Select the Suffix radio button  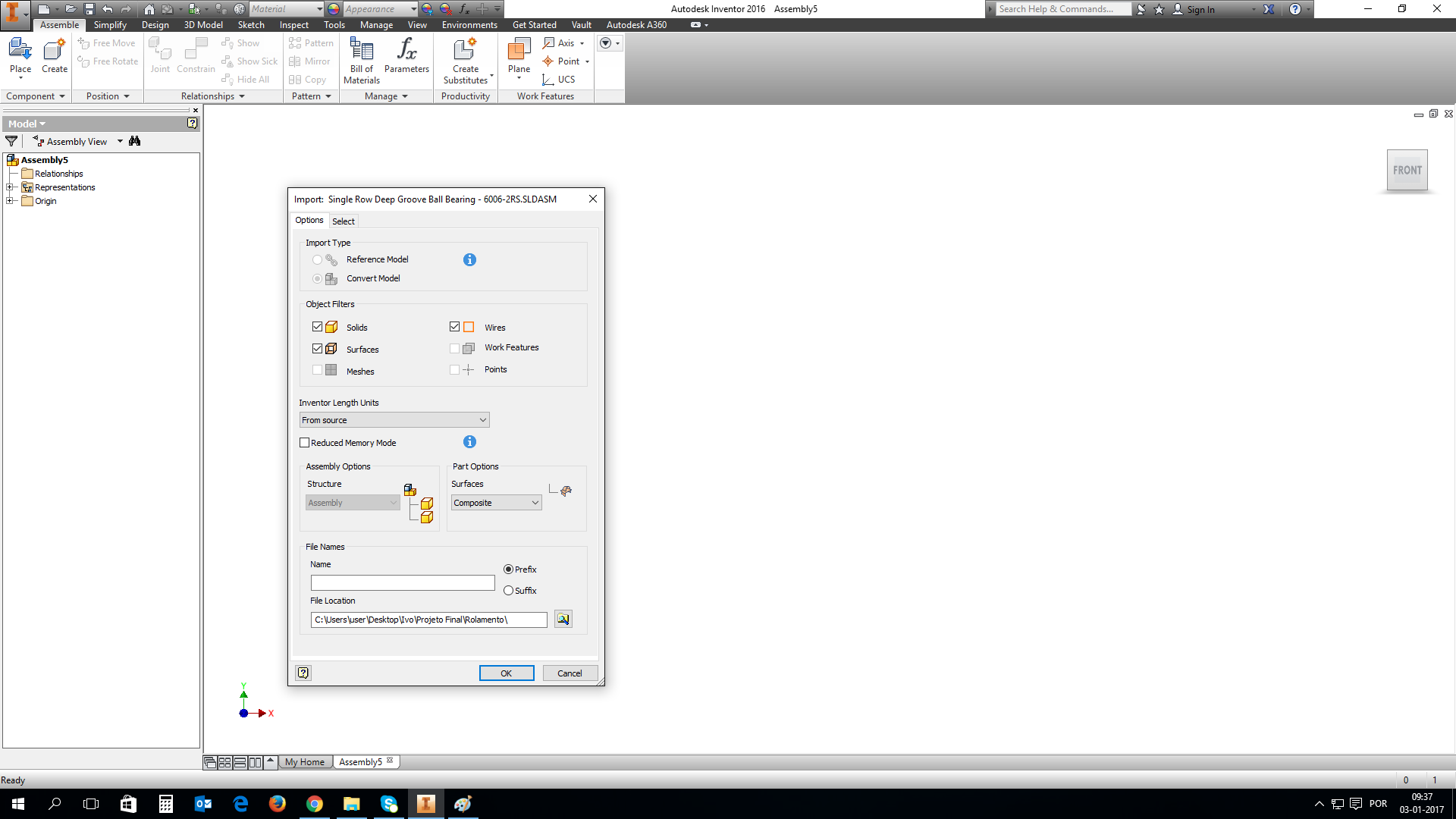tap(509, 591)
